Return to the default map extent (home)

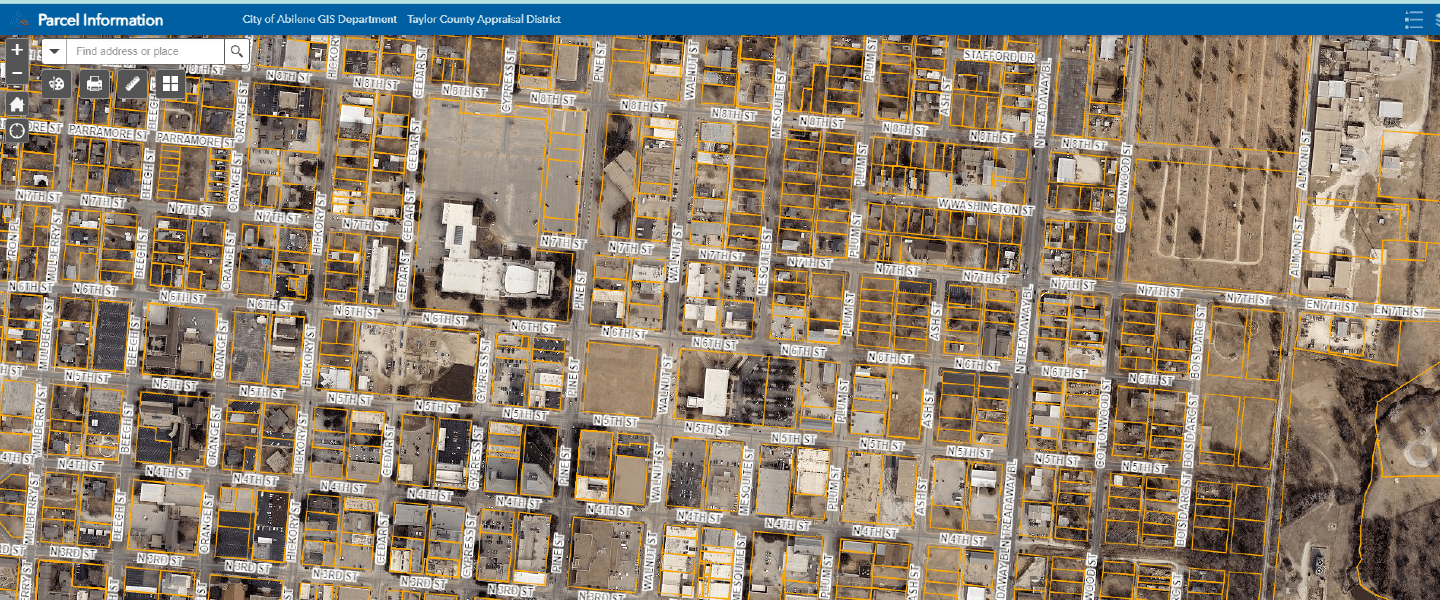[17, 104]
